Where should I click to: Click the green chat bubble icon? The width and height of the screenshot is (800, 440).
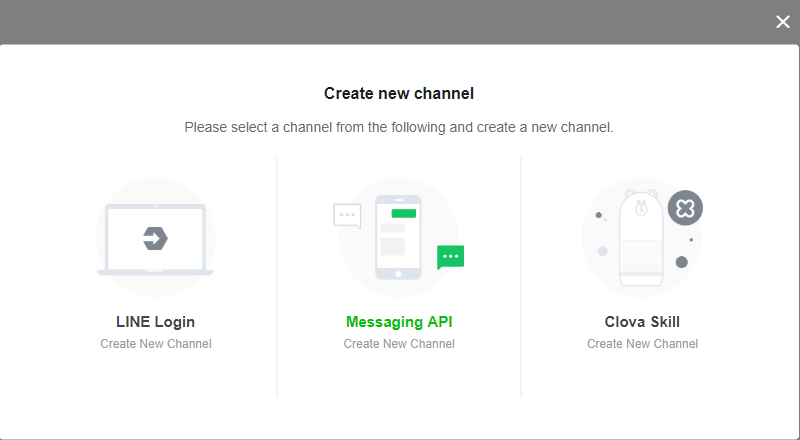(451, 257)
